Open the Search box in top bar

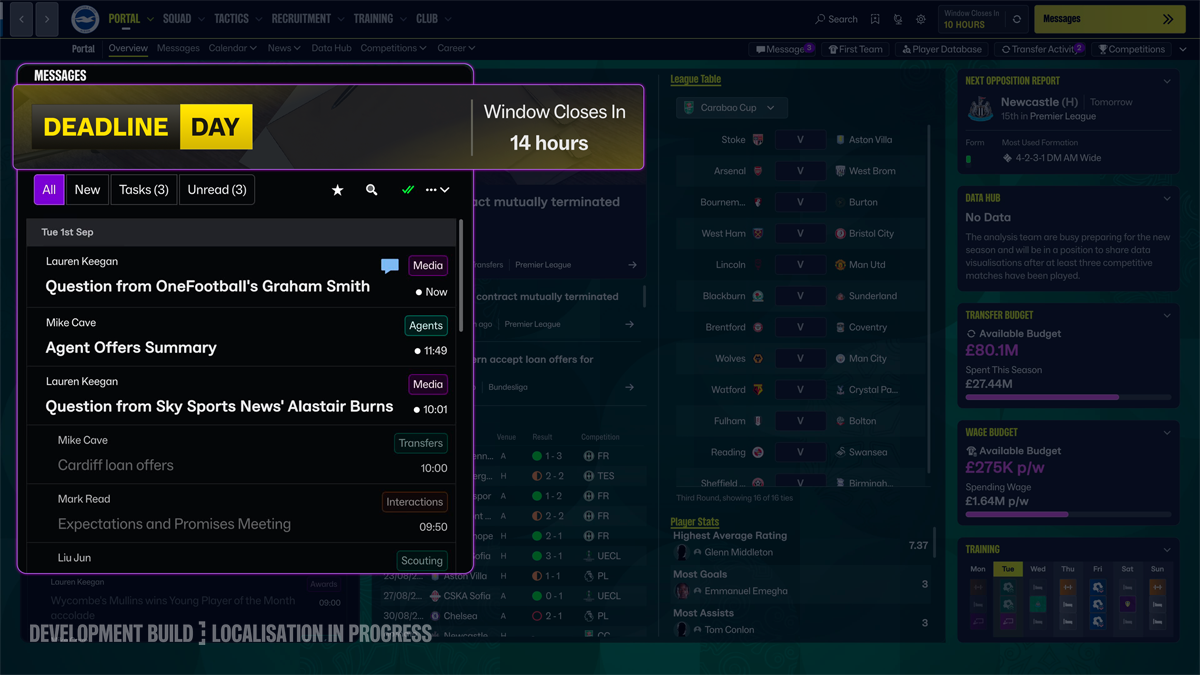coord(836,19)
